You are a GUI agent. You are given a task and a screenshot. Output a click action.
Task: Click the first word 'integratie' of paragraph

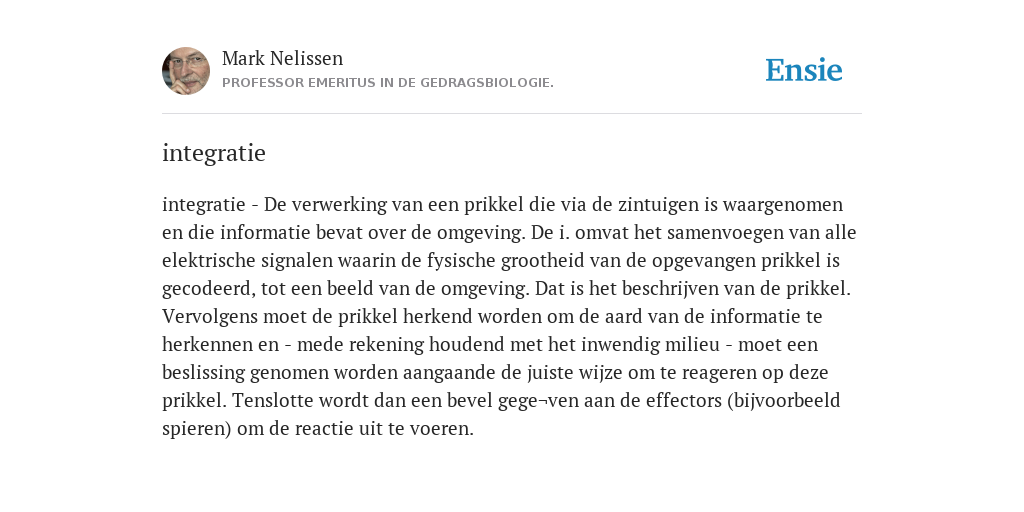click(x=203, y=205)
